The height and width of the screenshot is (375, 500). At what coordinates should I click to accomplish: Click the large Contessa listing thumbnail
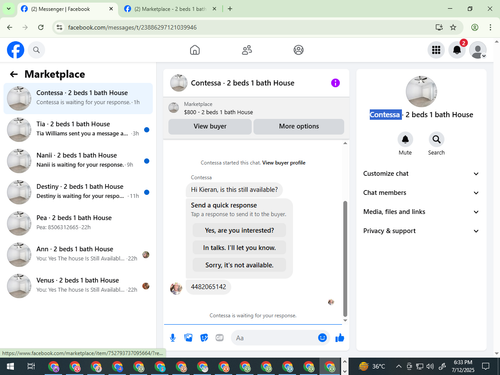(x=421, y=91)
